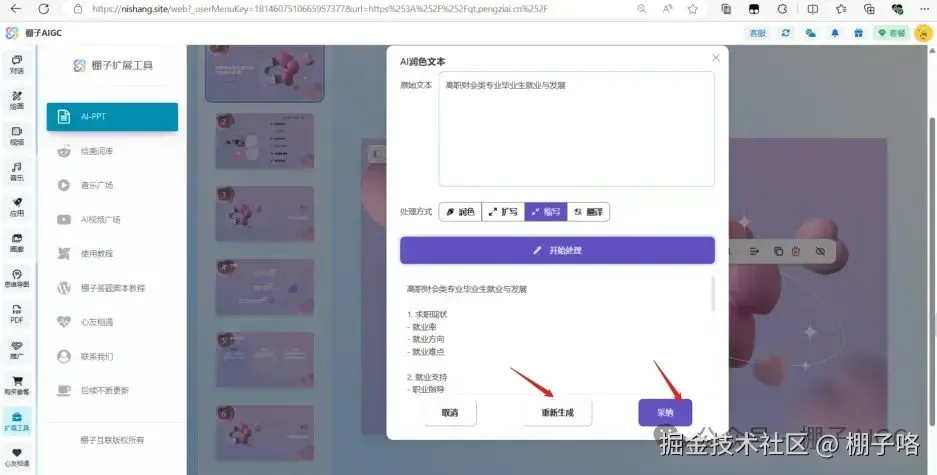Select slide thumbnail 5

tap(265, 360)
